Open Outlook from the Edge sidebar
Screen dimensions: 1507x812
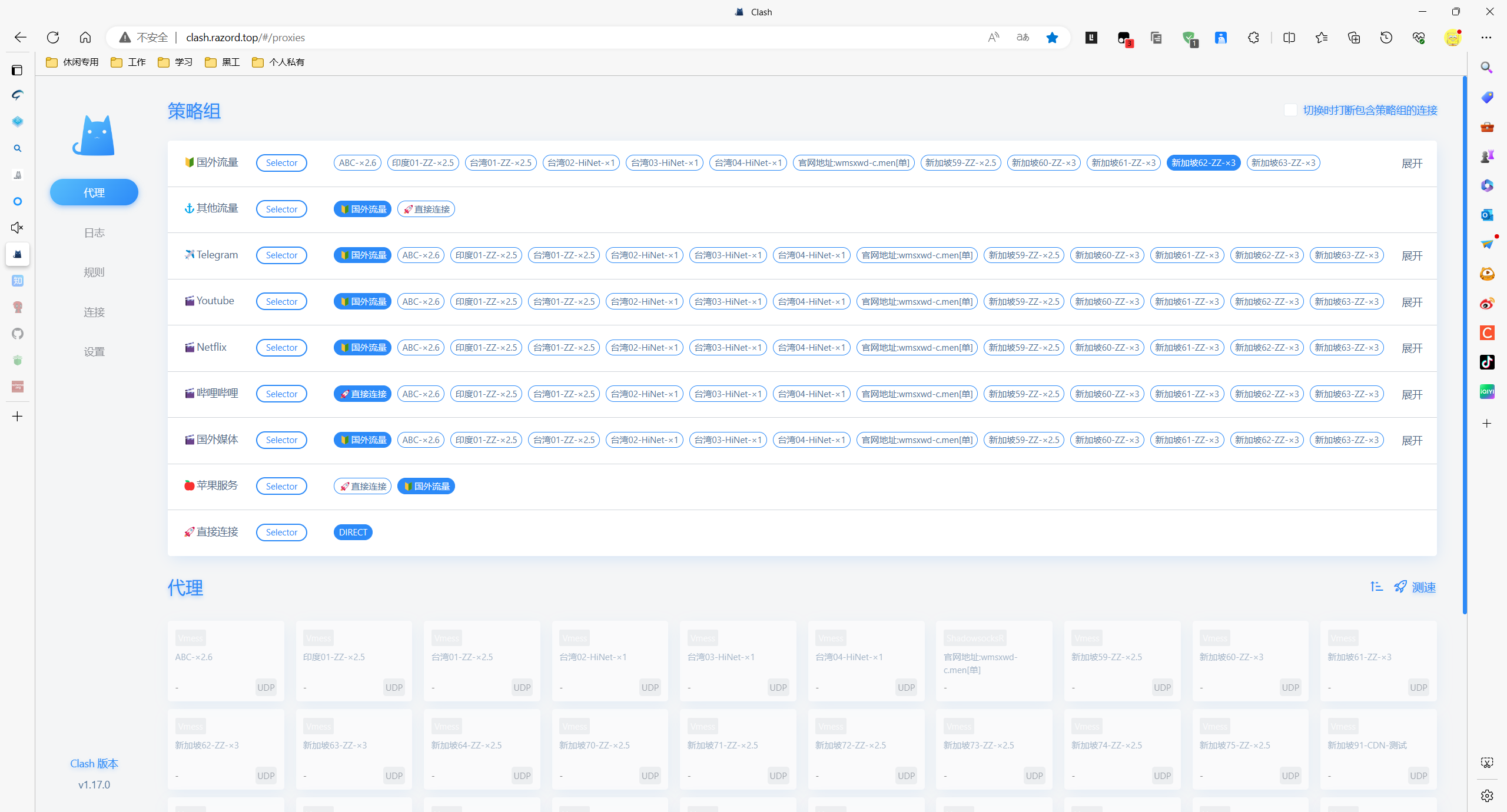click(x=1487, y=215)
